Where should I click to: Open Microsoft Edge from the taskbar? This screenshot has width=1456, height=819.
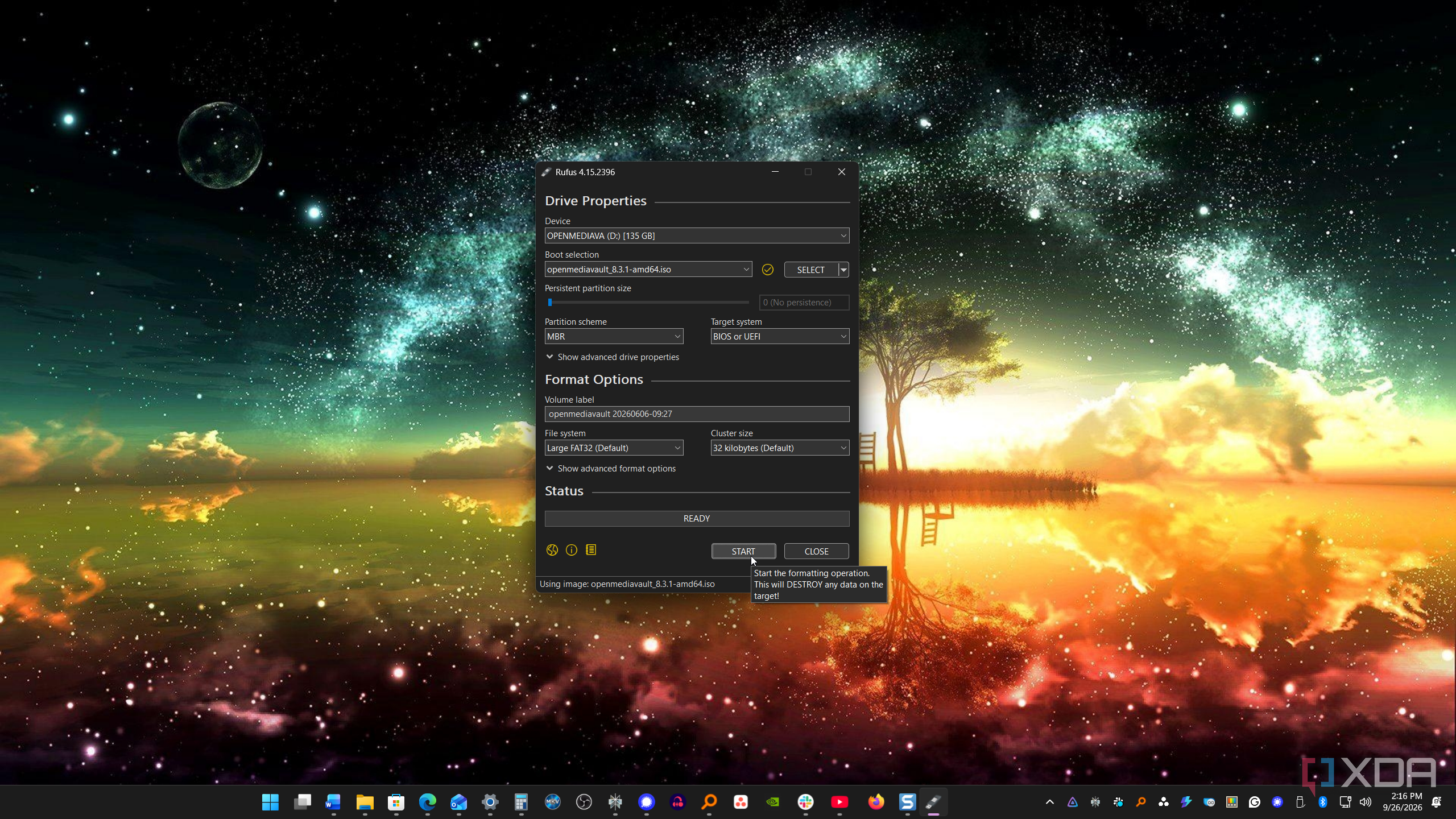(427, 802)
